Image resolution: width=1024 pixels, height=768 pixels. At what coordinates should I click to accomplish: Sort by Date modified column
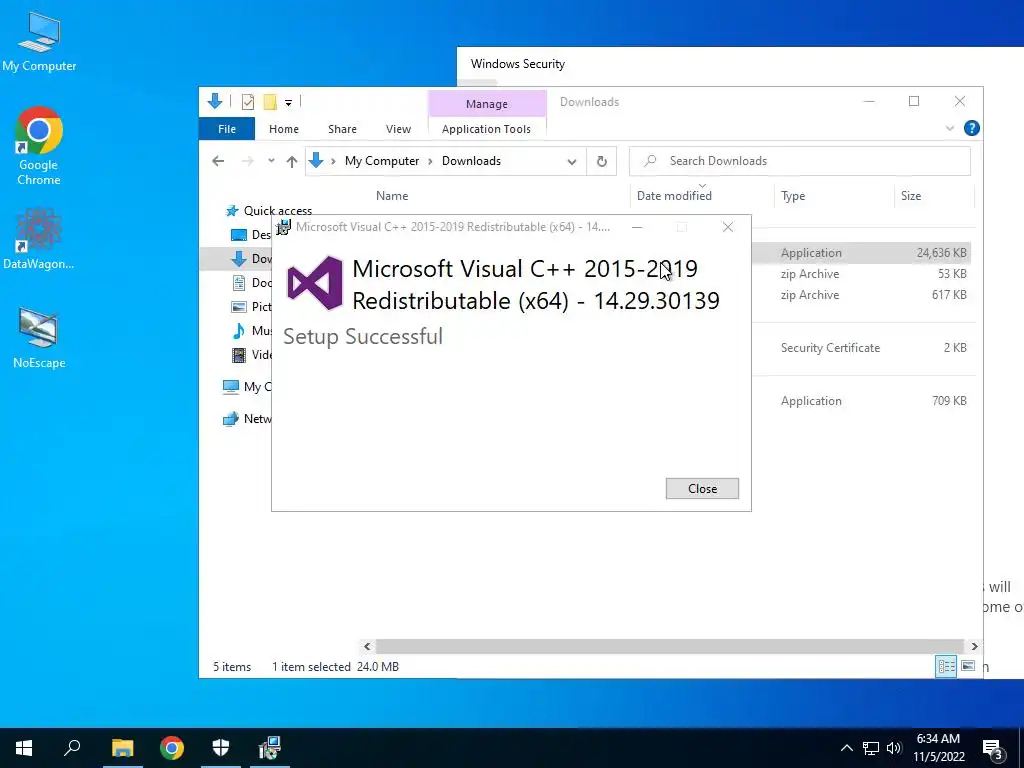coord(675,196)
